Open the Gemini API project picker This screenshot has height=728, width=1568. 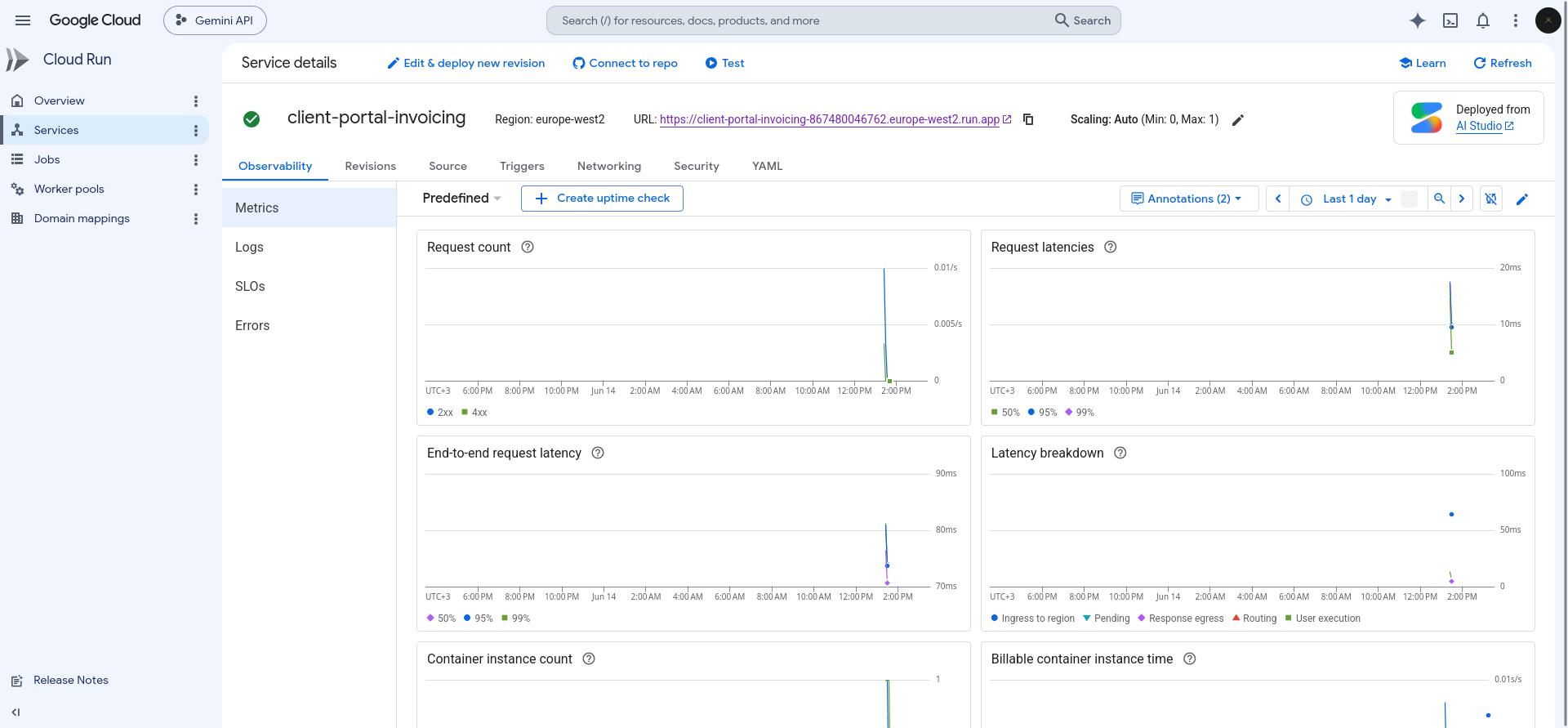(215, 20)
